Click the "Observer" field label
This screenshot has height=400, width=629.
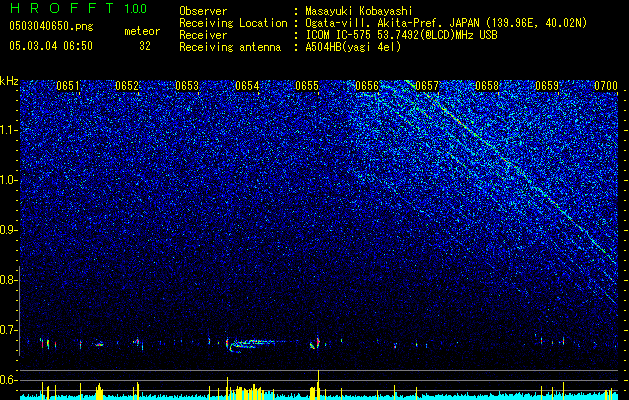tap(203, 11)
